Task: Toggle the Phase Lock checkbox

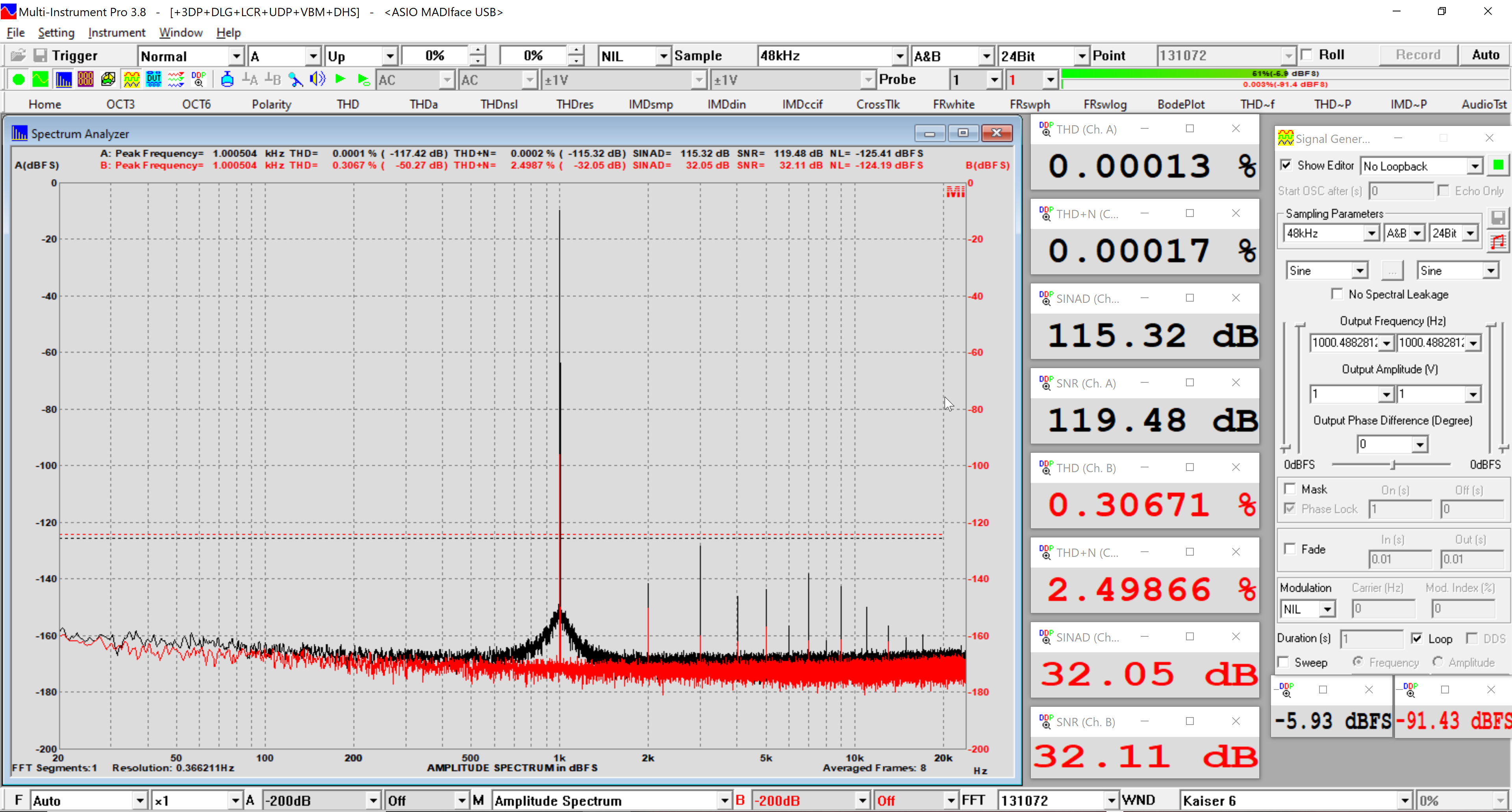Action: click(1290, 509)
